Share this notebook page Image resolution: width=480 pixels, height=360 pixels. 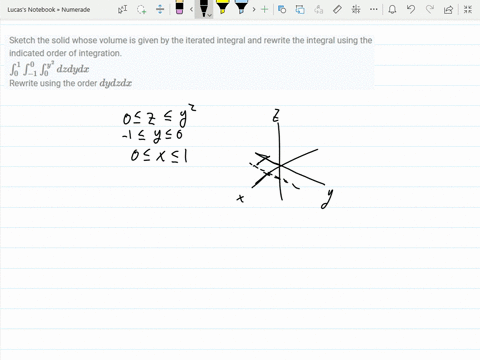click(x=449, y=9)
